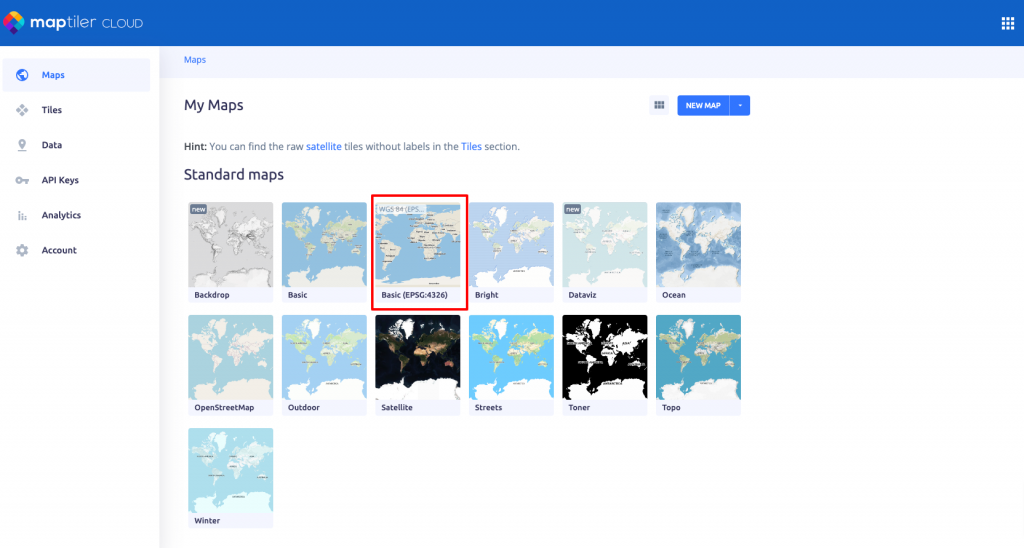Go to Tiles section in sidebar
This screenshot has width=1024, height=548.
tap(76, 110)
